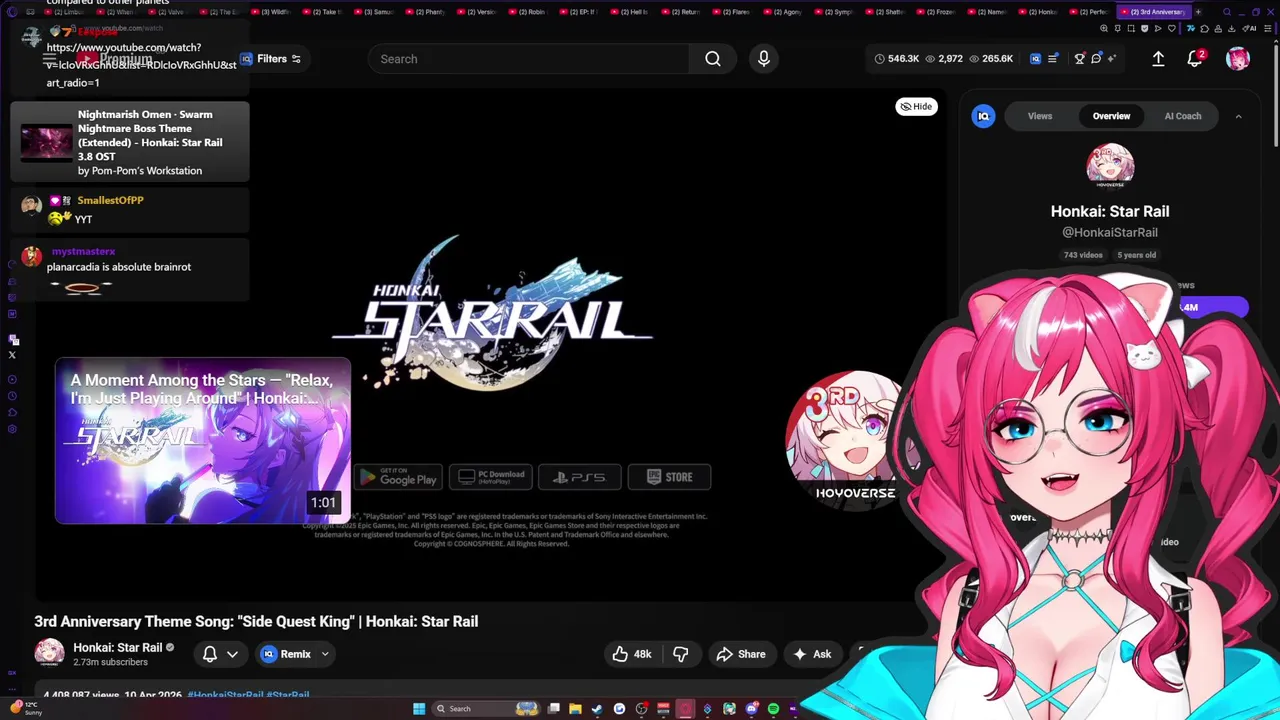Open OBS Studio from the taskbar
Screen dimensions: 1280x720
pyautogui.click(x=641, y=709)
